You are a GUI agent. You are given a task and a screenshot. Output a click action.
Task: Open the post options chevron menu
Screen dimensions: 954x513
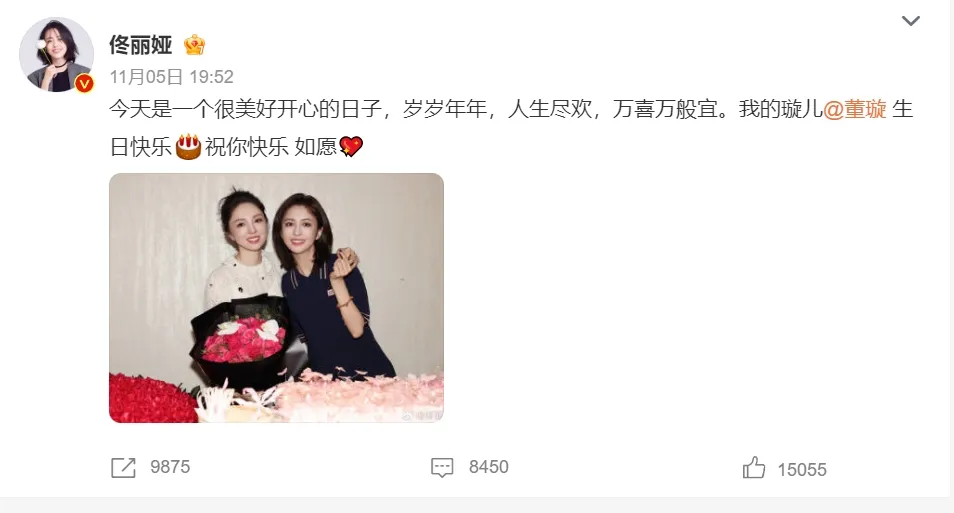pos(910,21)
